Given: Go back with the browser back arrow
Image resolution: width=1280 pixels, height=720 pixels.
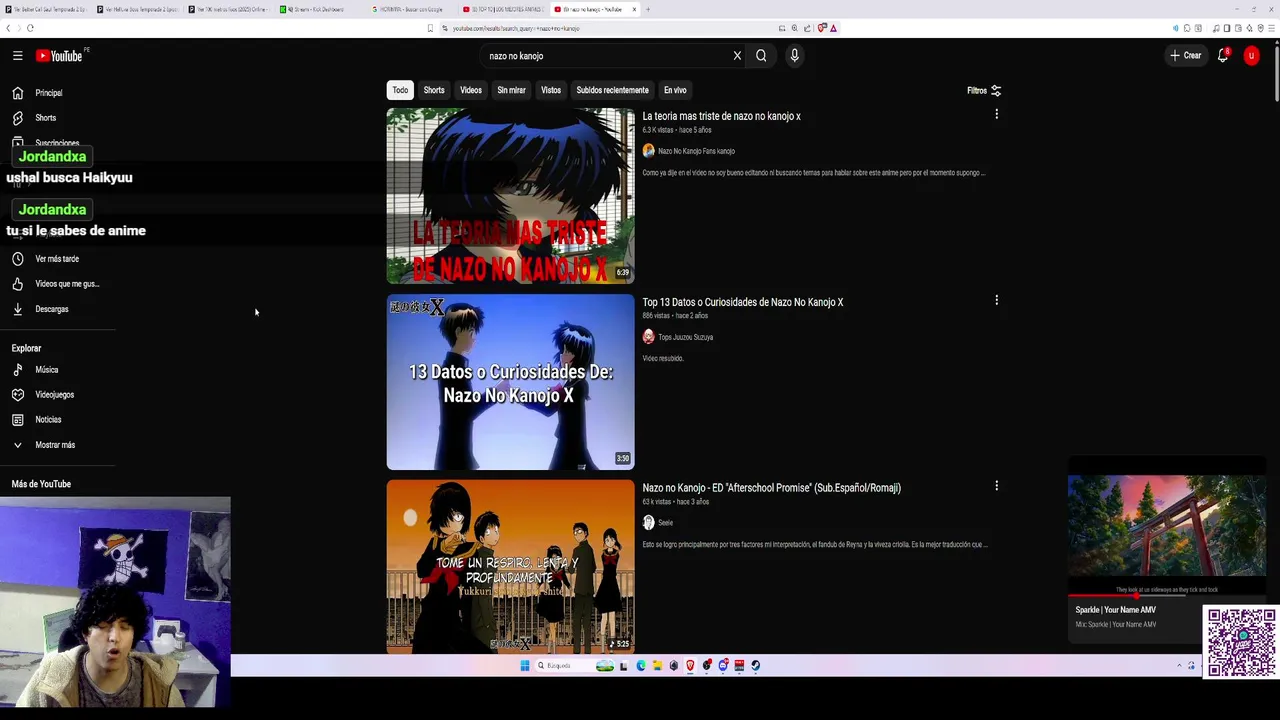Looking at the screenshot, I should click(9, 28).
